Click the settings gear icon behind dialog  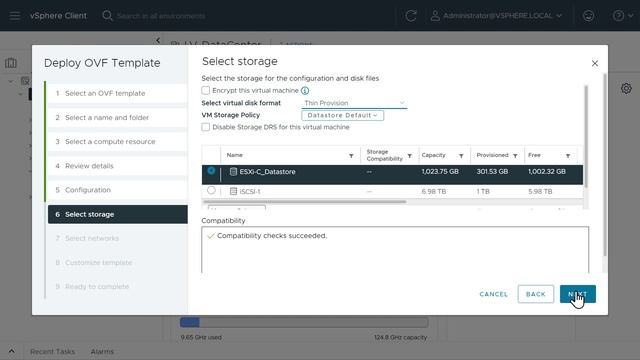(626, 88)
